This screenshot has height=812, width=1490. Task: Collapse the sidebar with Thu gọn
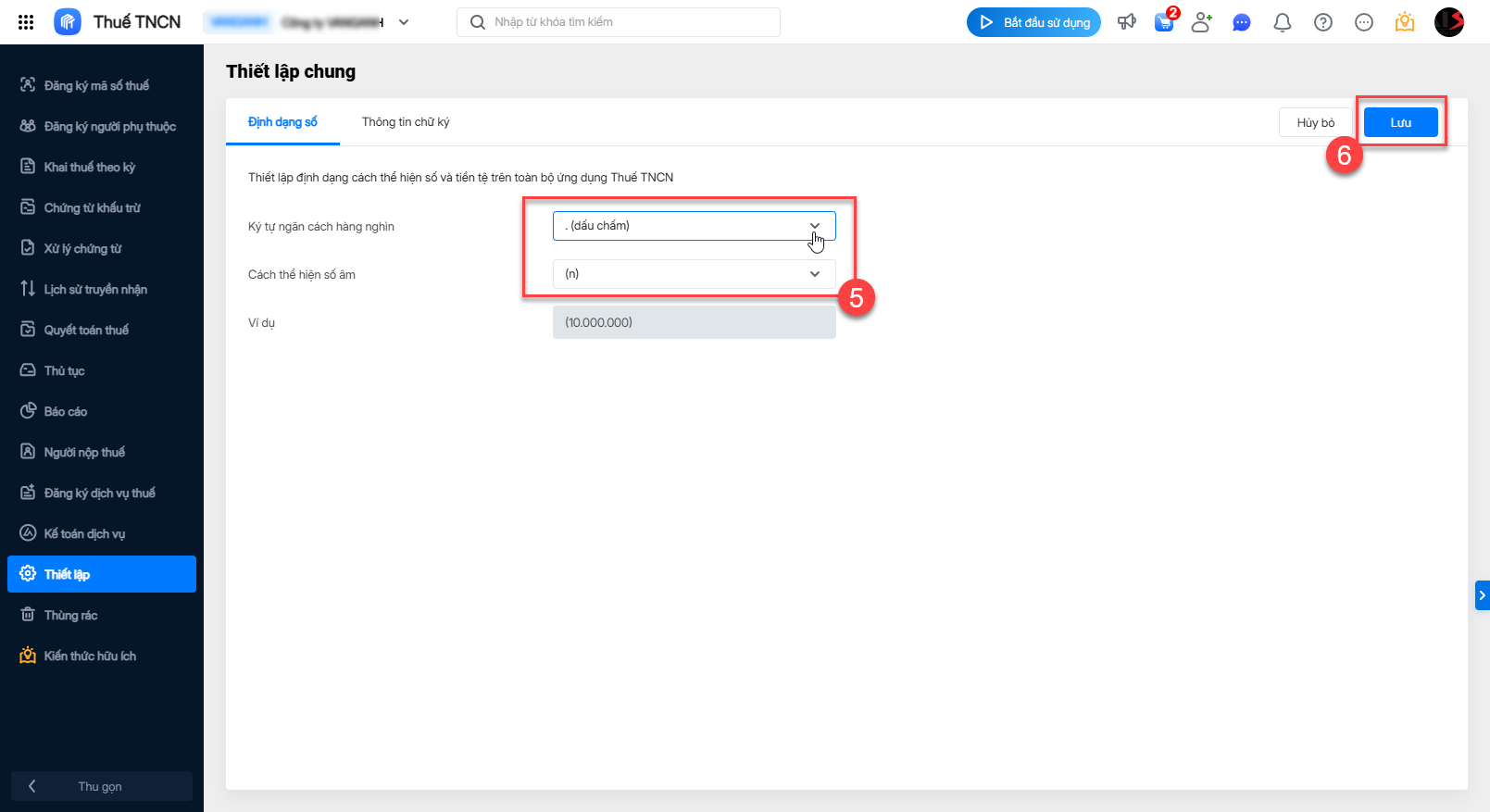pos(100,786)
